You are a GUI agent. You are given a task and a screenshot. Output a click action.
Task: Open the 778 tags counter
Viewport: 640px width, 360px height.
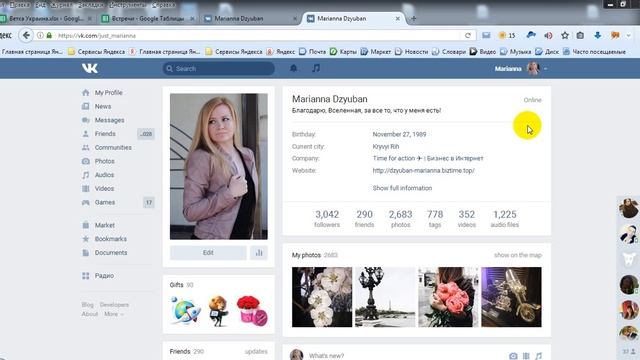pyautogui.click(x=435, y=218)
